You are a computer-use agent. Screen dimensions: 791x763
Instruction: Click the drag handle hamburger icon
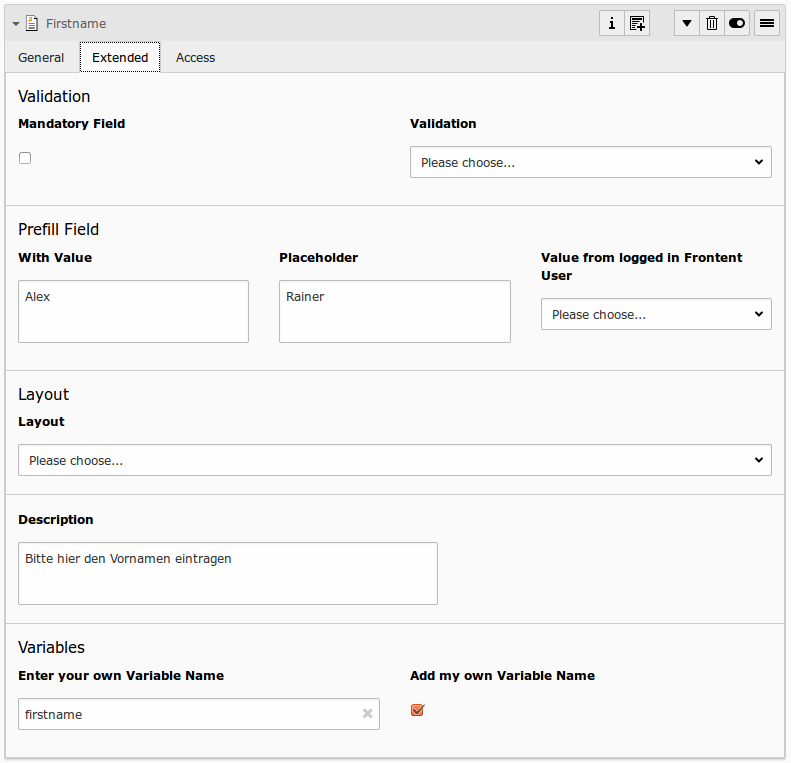767,23
